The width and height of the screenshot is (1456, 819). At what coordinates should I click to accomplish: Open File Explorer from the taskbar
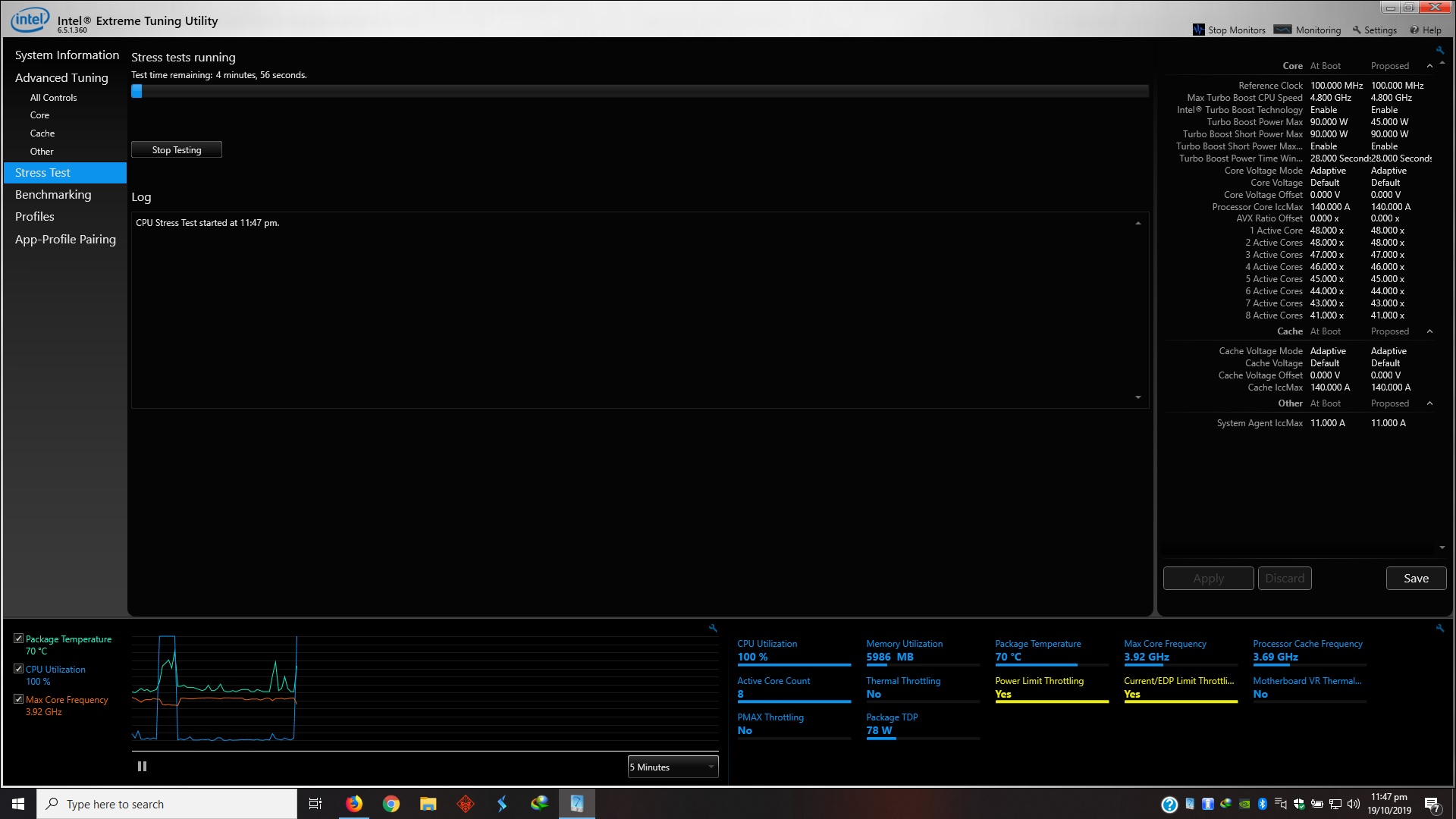pos(428,804)
